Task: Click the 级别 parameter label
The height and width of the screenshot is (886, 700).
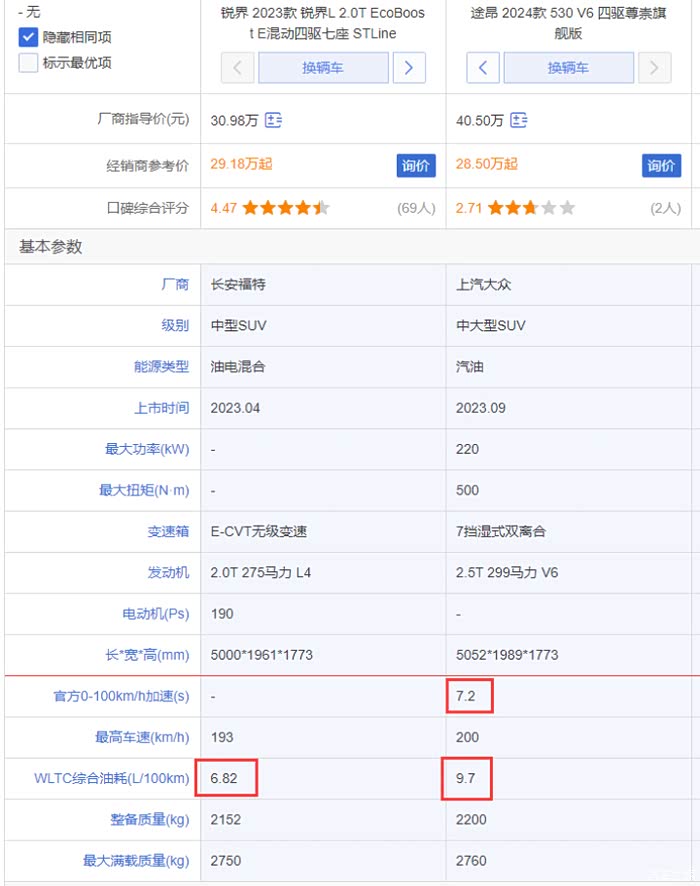Action: coord(175,325)
